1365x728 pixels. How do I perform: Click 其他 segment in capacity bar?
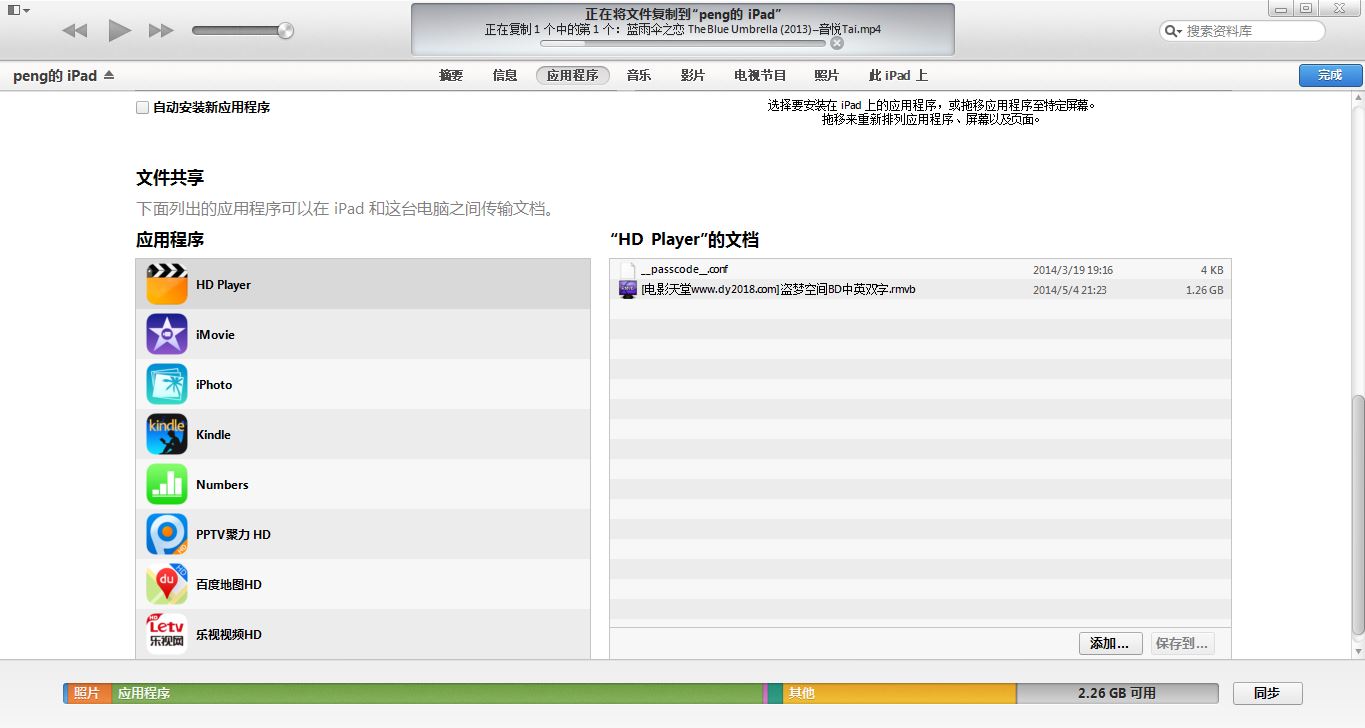[900, 693]
